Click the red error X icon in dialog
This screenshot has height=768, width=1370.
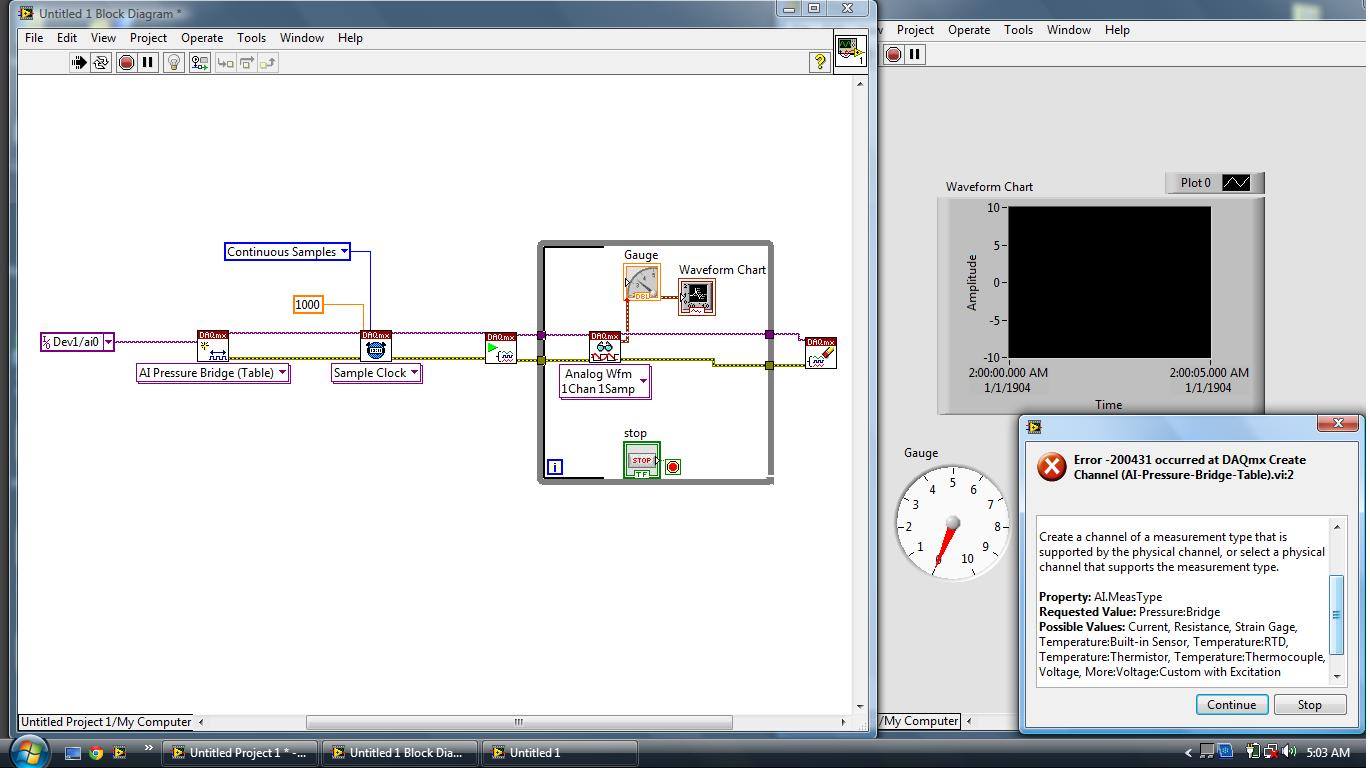[x=1051, y=467]
